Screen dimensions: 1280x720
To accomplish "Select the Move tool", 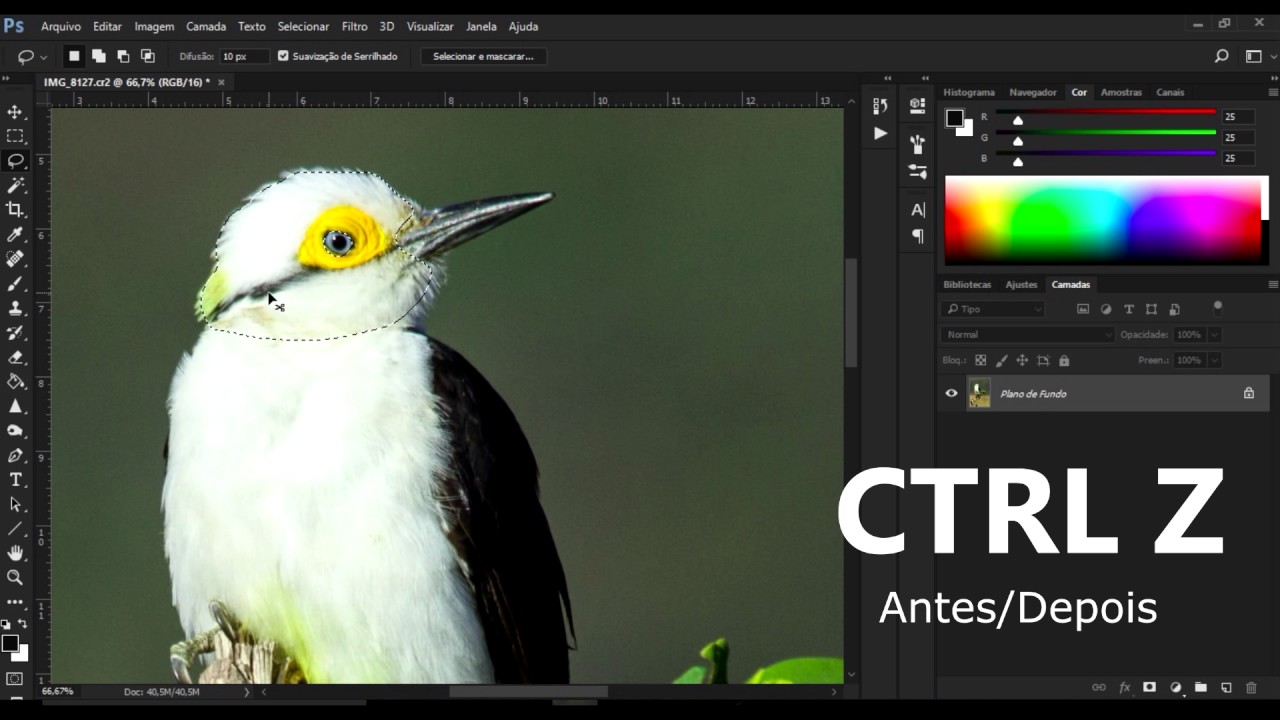I will [x=15, y=112].
